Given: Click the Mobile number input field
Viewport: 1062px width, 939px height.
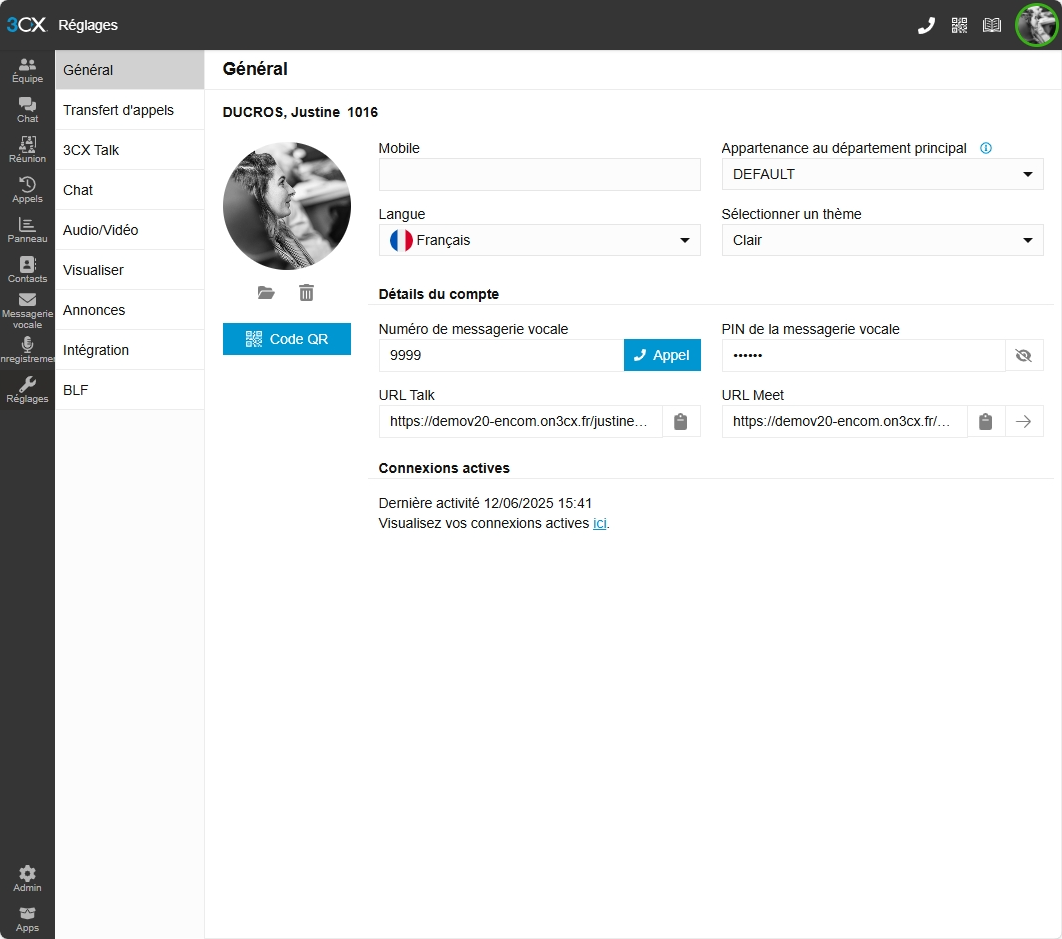Looking at the screenshot, I should [x=539, y=175].
